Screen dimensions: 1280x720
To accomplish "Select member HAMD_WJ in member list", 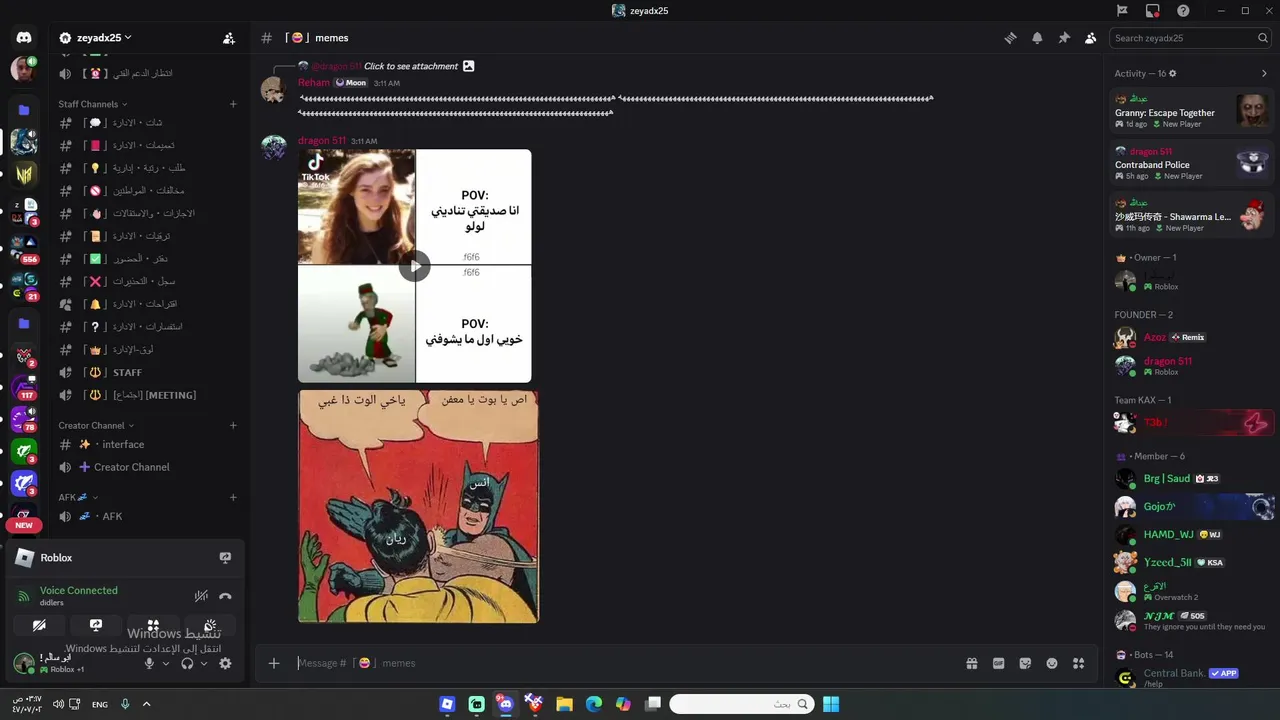I will (x=1192, y=534).
